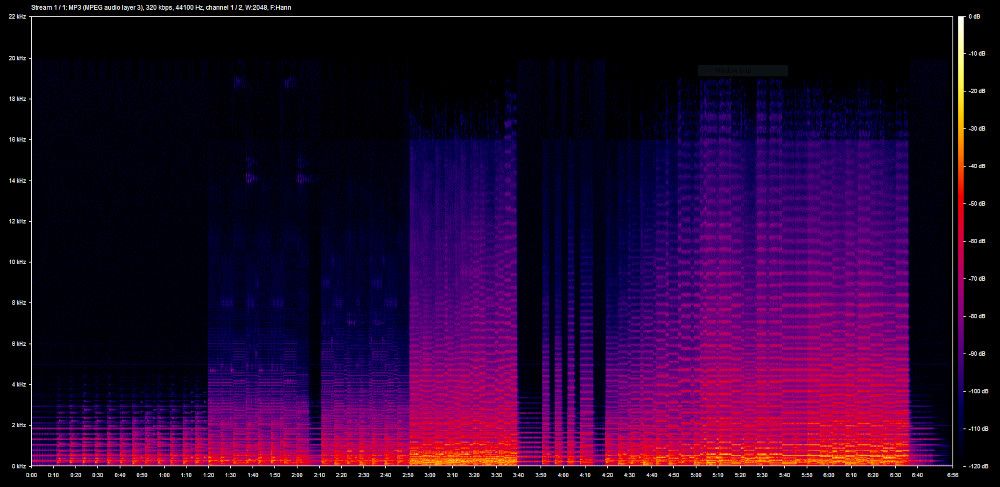Click the '6 kHz' frequency axis label
The image size is (1000, 487).
click(18, 344)
